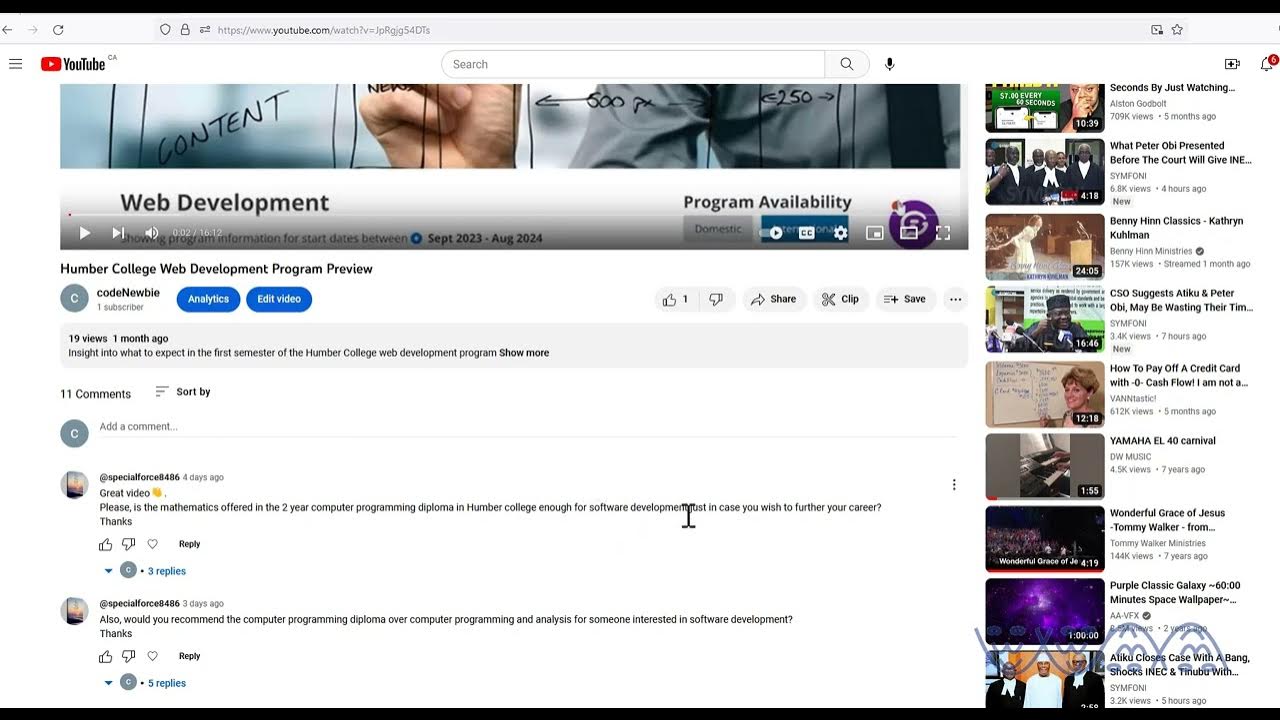Start voice search with microphone icon
This screenshot has width=1280, height=720.
coord(889,64)
